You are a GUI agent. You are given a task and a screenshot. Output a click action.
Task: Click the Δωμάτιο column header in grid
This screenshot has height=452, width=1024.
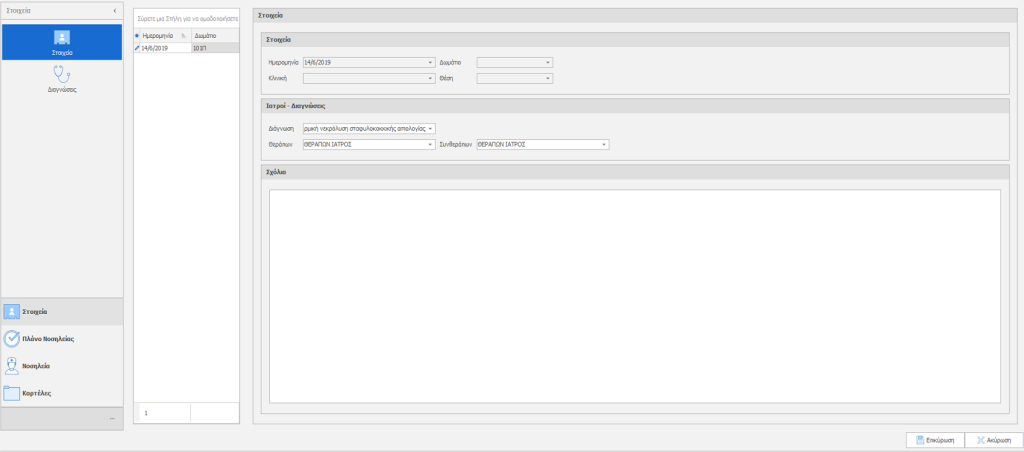tap(213, 35)
